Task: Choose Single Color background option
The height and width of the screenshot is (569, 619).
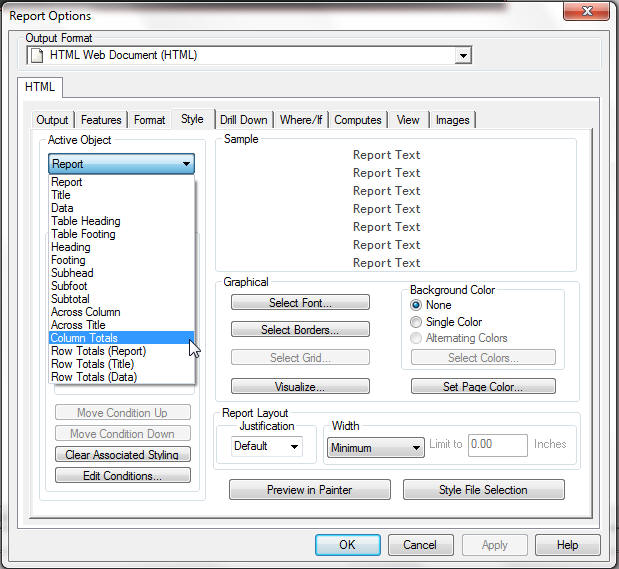Action: coord(416,322)
